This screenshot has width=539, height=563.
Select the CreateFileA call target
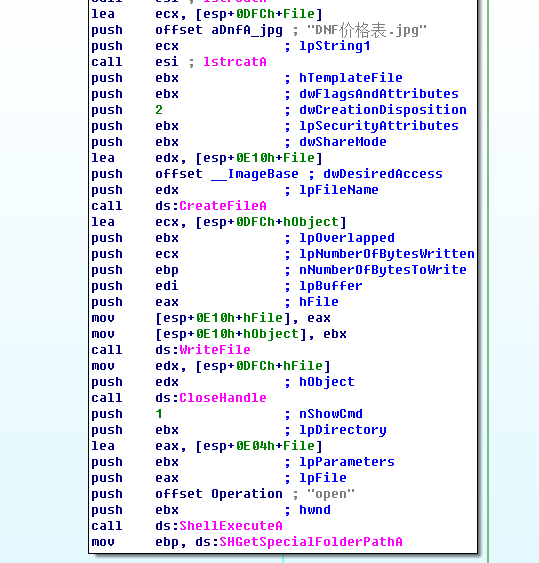(x=223, y=206)
